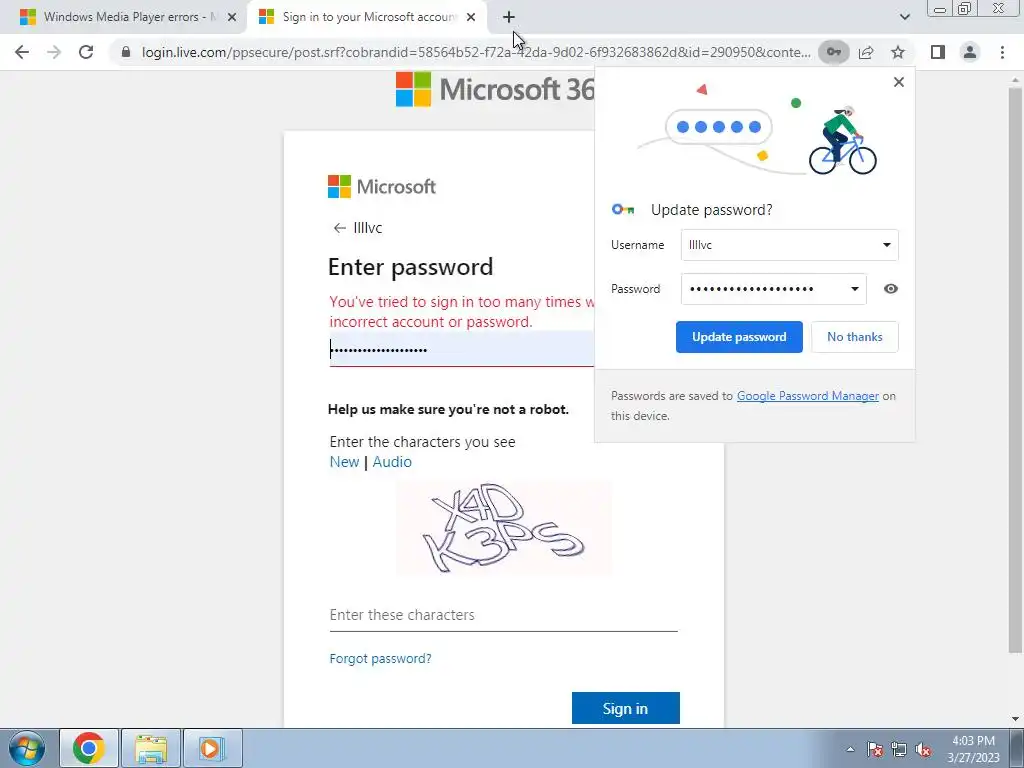This screenshot has height=768, width=1024.
Task: Open File Explorer from taskbar
Action: coord(151,748)
